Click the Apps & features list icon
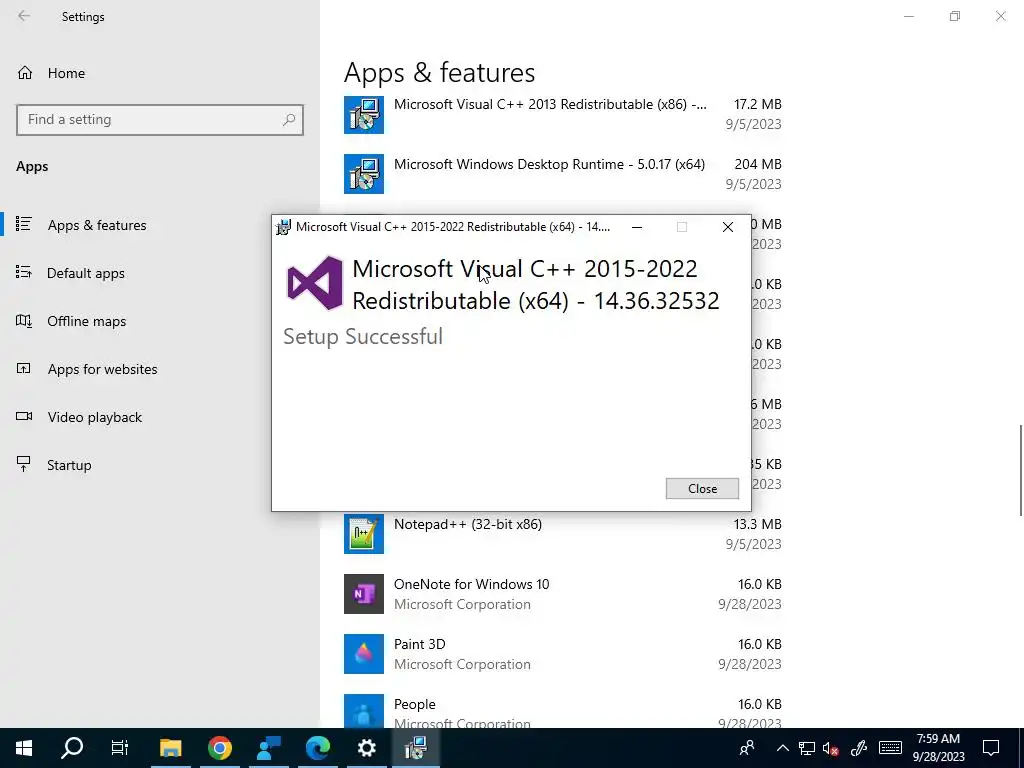1024x768 pixels. point(24,224)
